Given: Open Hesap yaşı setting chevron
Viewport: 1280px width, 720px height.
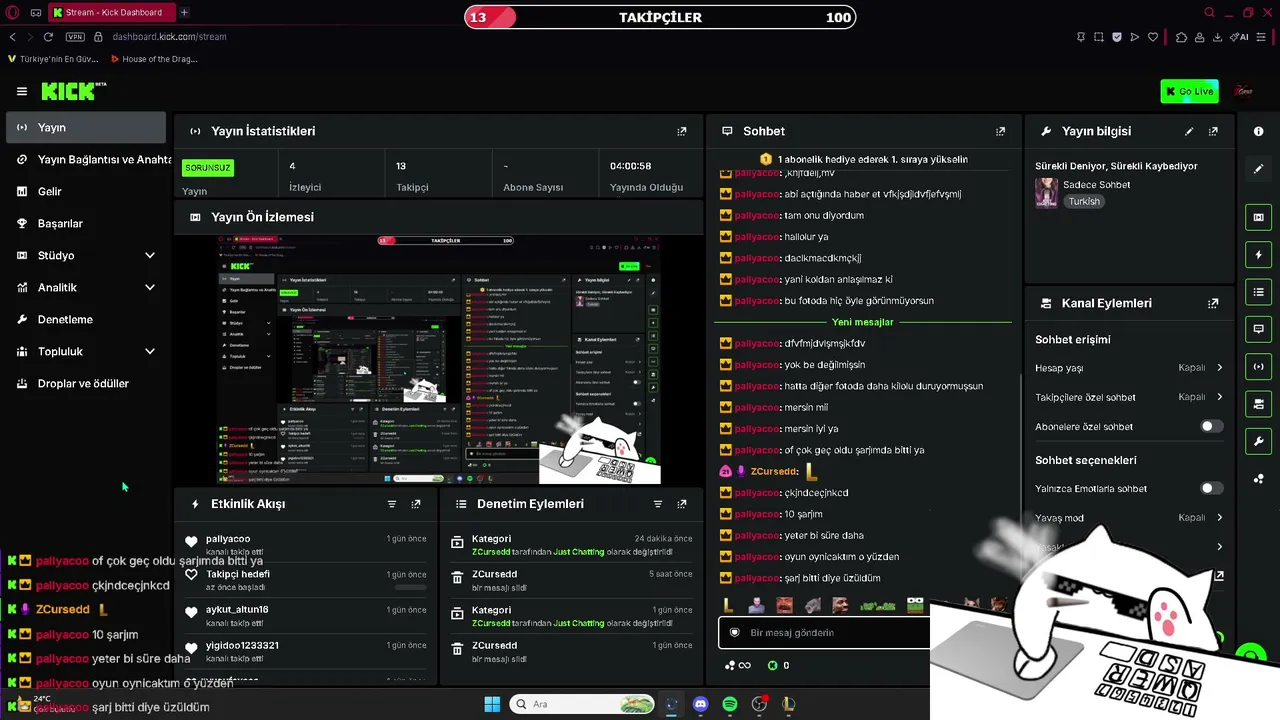Looking at the screenshot, I should [x=1220, y=368].
